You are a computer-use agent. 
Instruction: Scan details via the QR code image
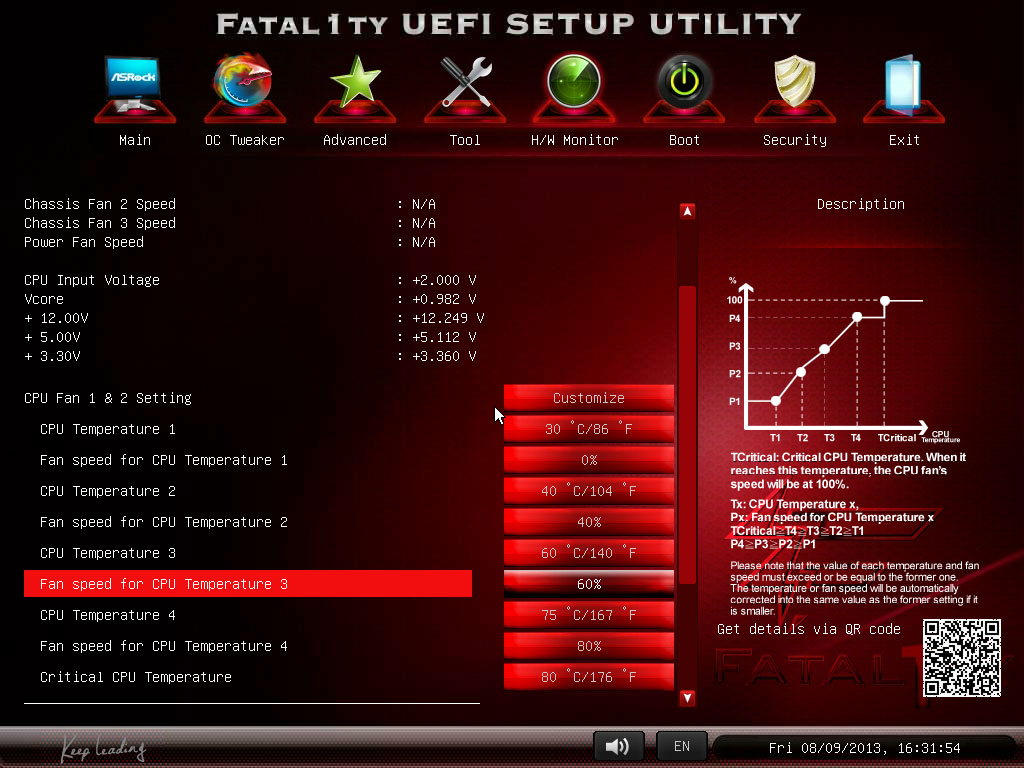pos(963,659)
